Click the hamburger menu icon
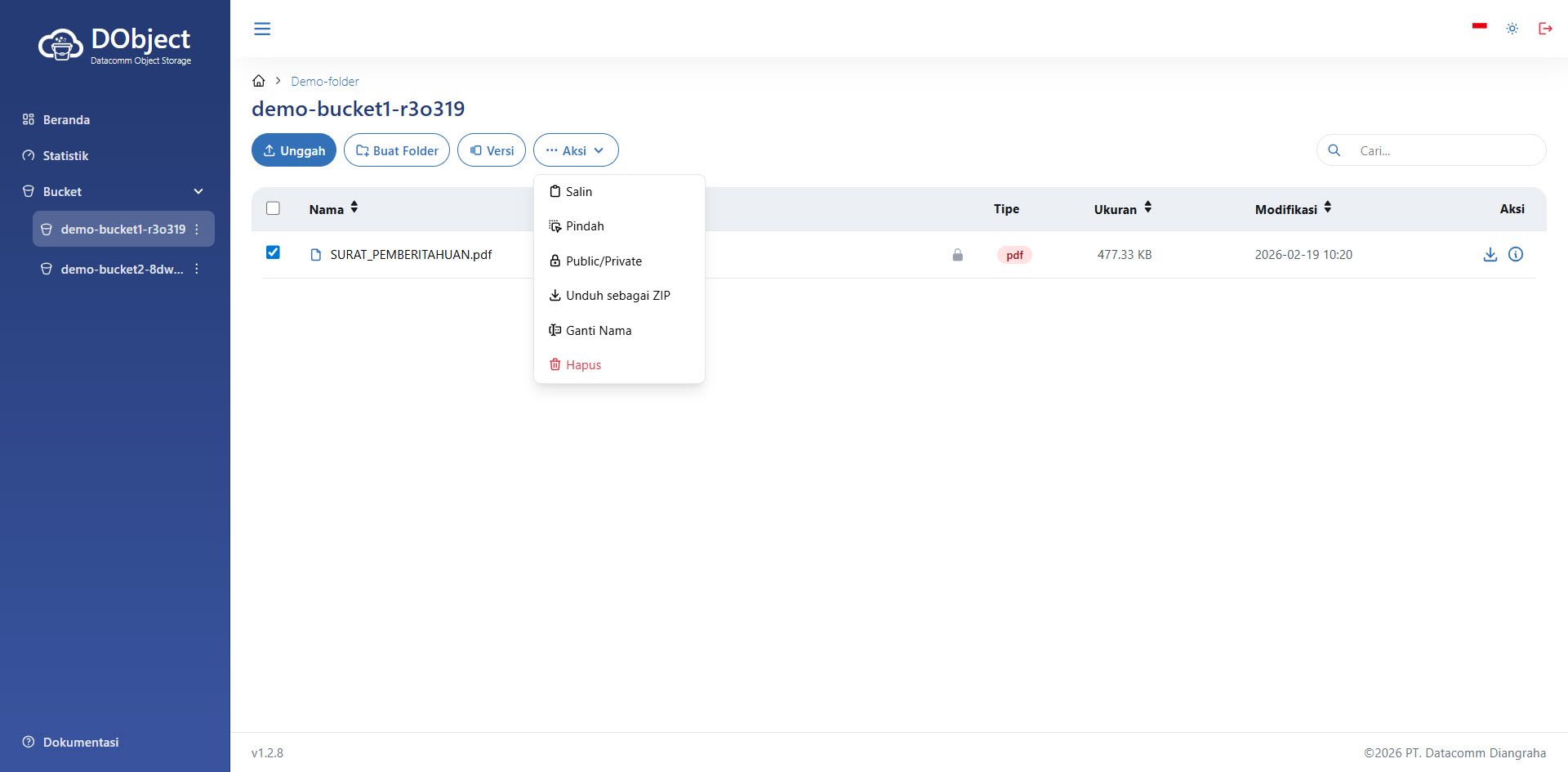 (x=262, y=29)
